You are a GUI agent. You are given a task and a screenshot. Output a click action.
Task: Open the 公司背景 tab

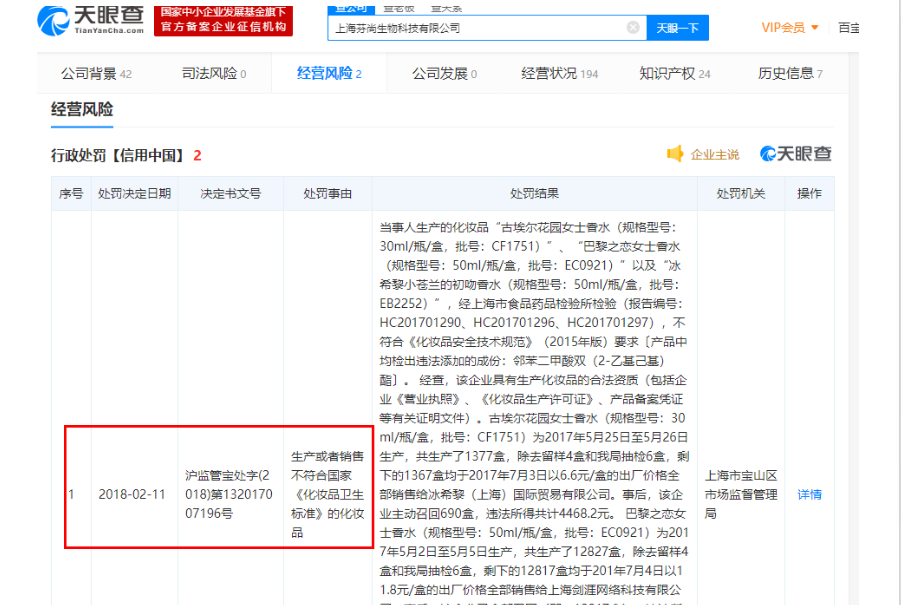(x=96, y=74)
